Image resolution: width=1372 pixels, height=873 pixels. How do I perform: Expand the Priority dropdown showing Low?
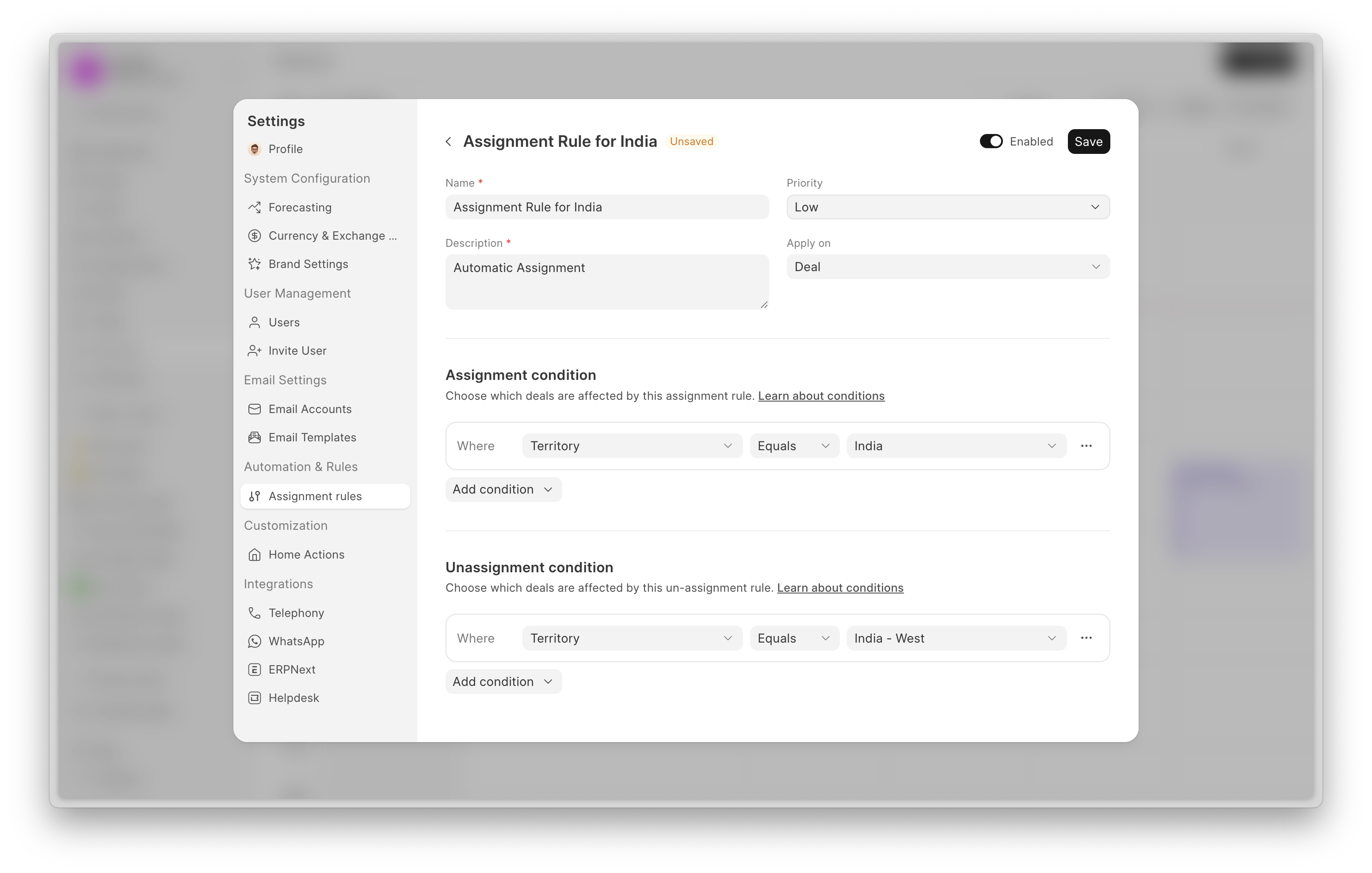pos(948,207)
